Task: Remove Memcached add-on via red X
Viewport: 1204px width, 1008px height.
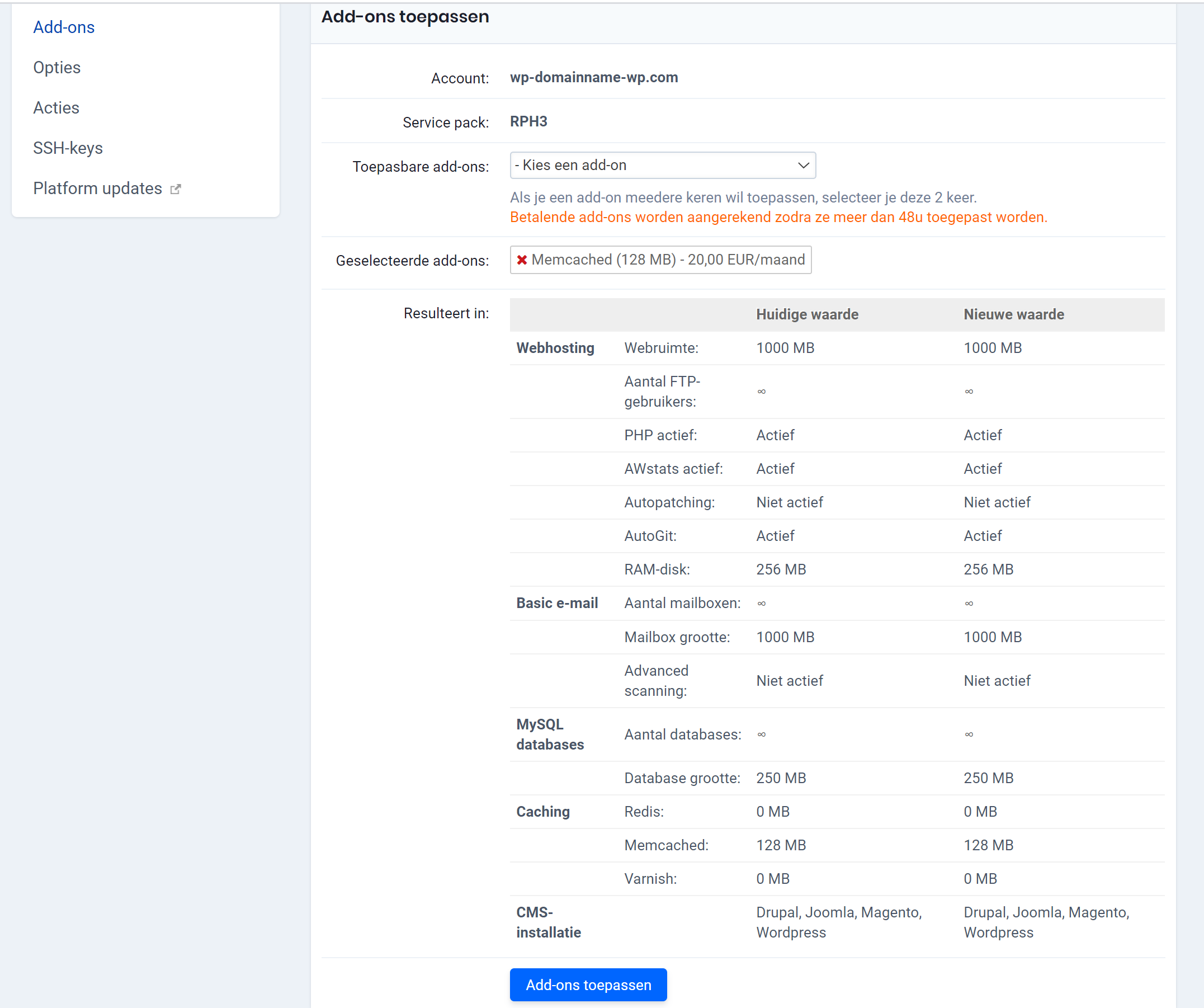Action: point(521,260)
